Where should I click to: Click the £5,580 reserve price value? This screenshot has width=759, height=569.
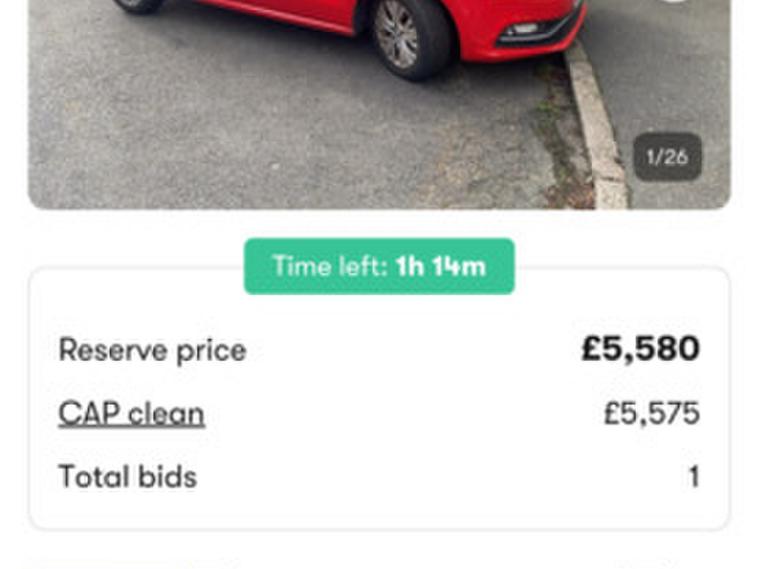(x=640, y=349)
